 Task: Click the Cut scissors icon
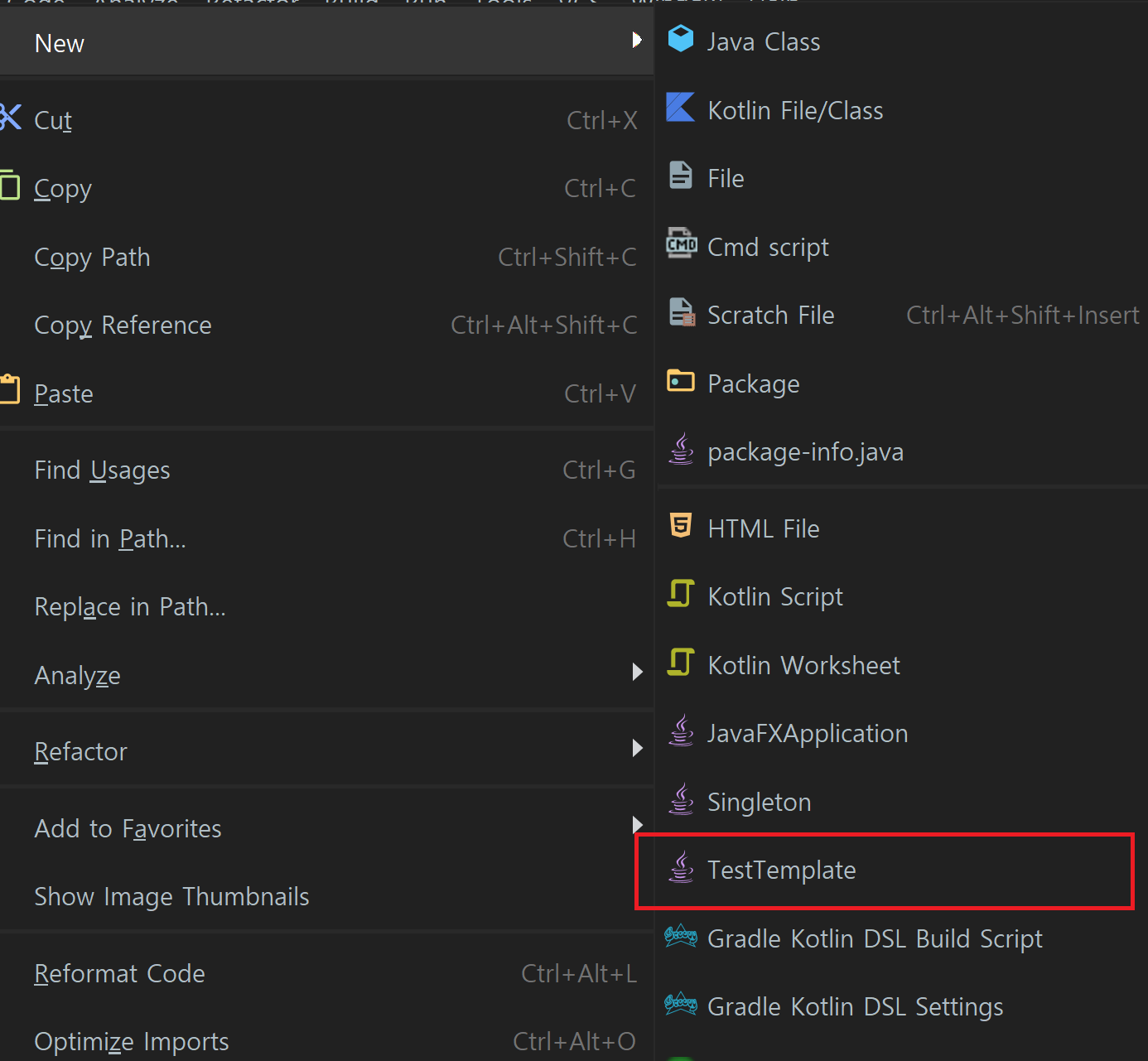pos(10,118)
